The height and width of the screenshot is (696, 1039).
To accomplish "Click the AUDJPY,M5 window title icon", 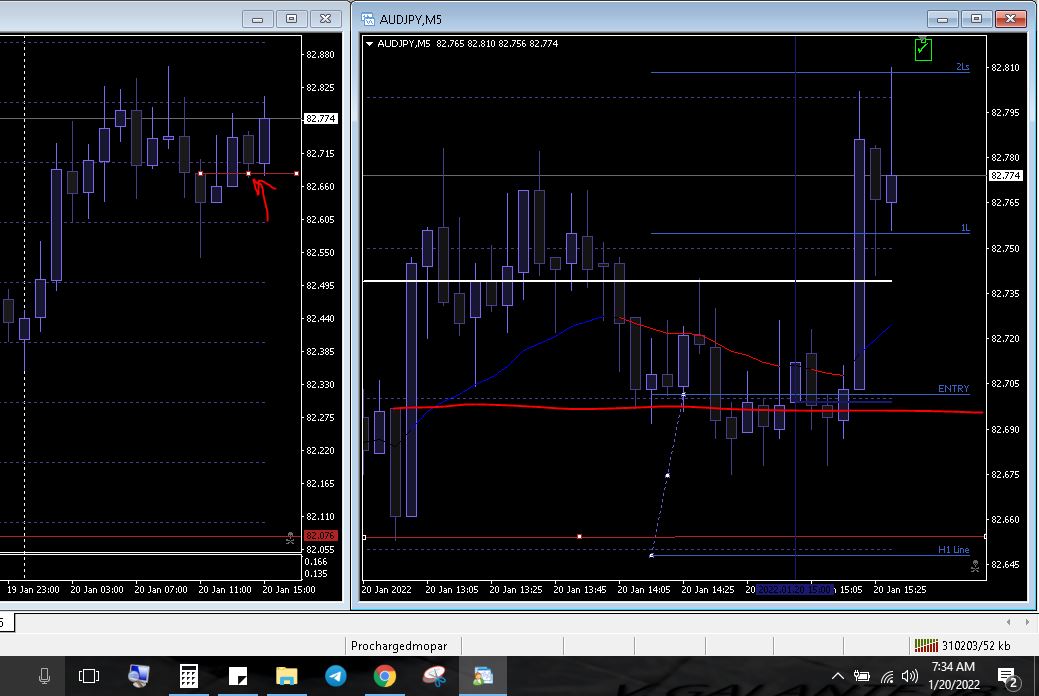I will pos(368,18).
